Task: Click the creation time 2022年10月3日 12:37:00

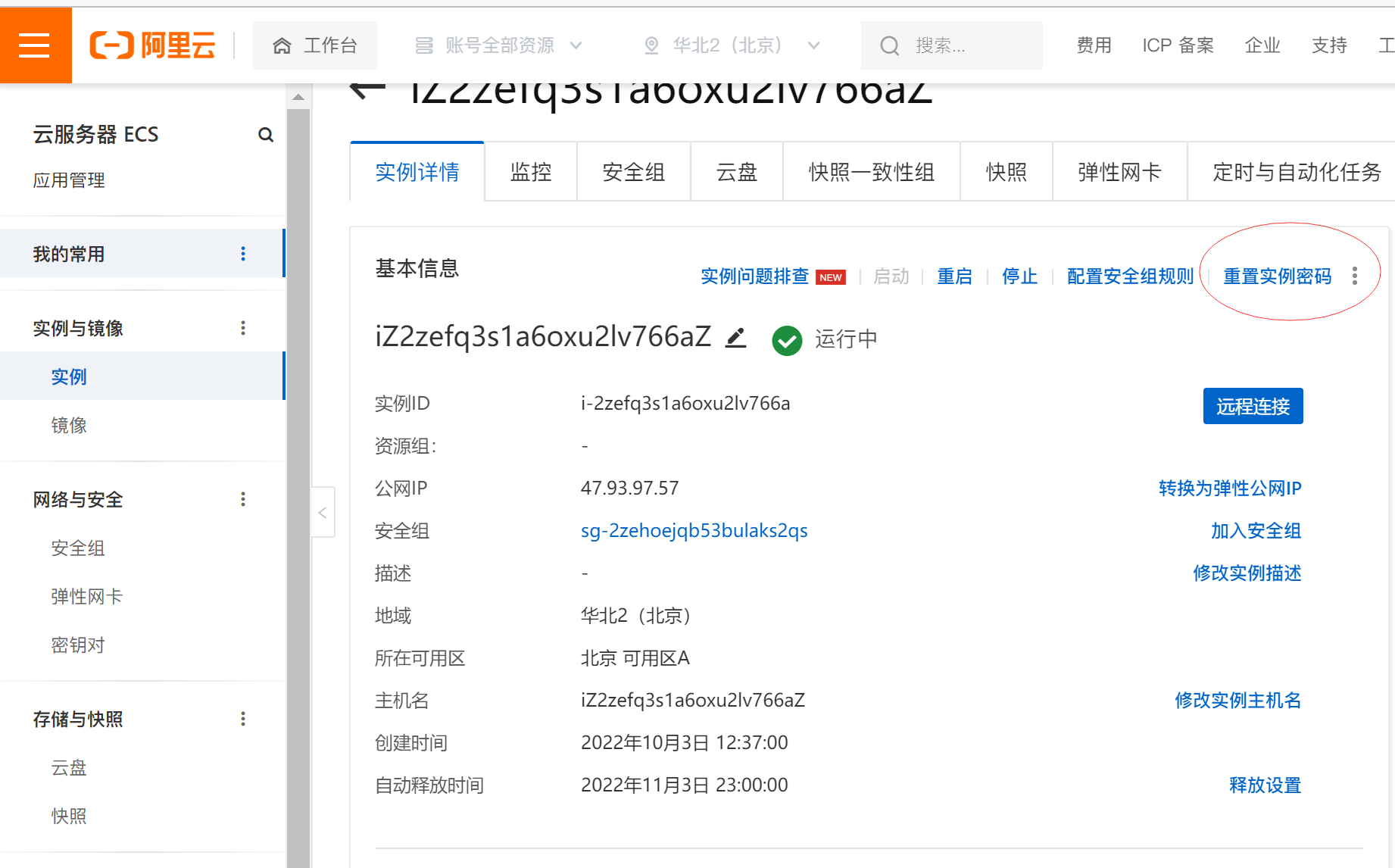Action: pyautogui.click(x=685, y=743)
